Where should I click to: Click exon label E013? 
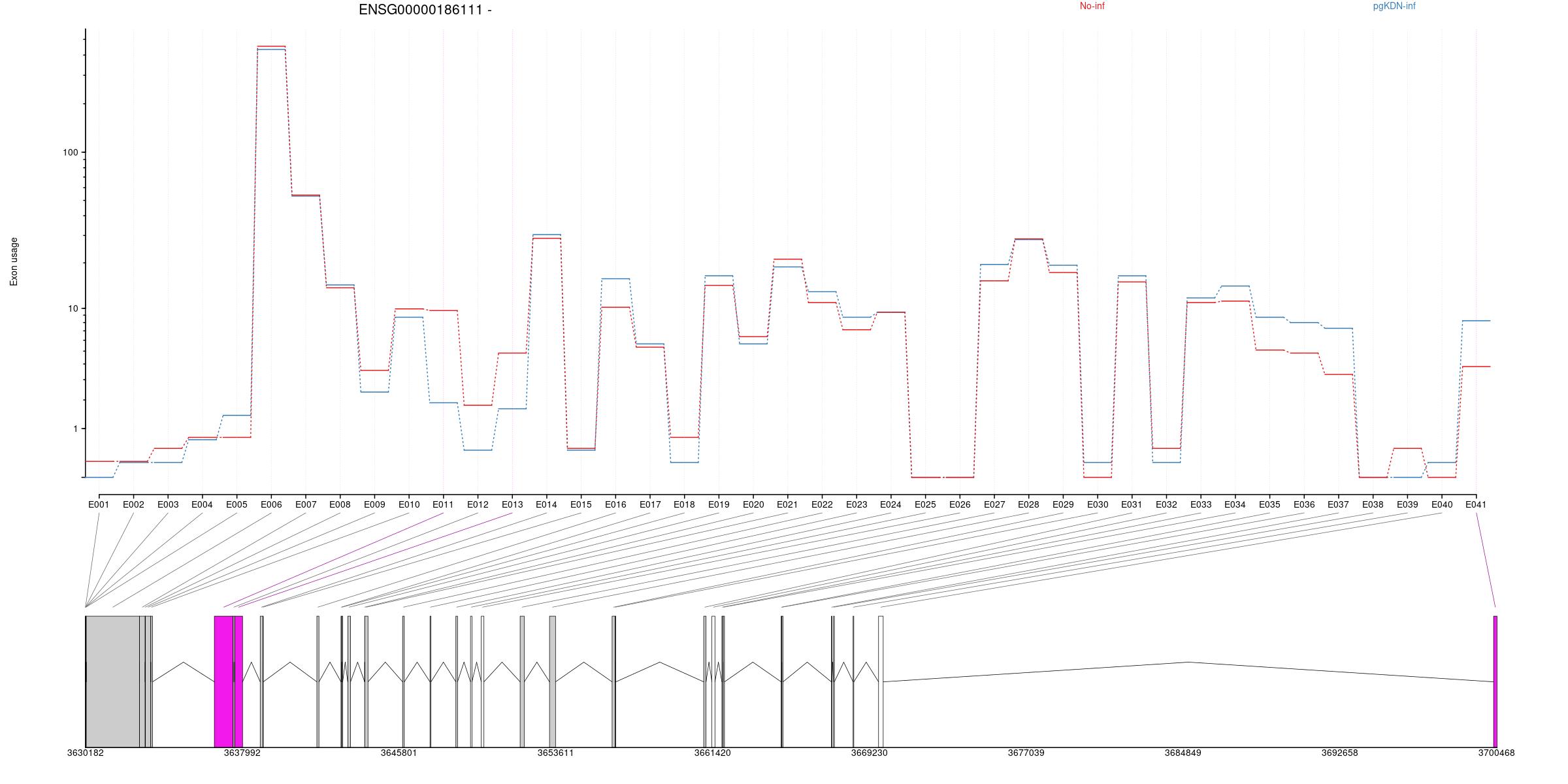coord(512,504)
